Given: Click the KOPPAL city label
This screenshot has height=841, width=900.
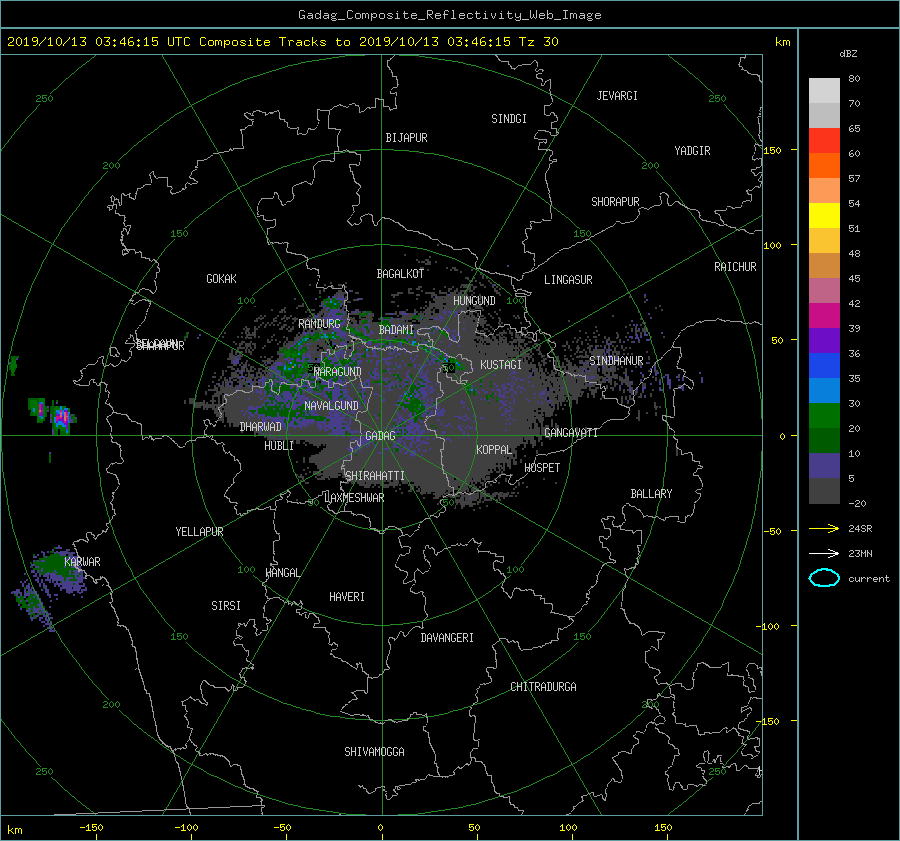Looking at the screenshot, I should (x=494, y=449).
